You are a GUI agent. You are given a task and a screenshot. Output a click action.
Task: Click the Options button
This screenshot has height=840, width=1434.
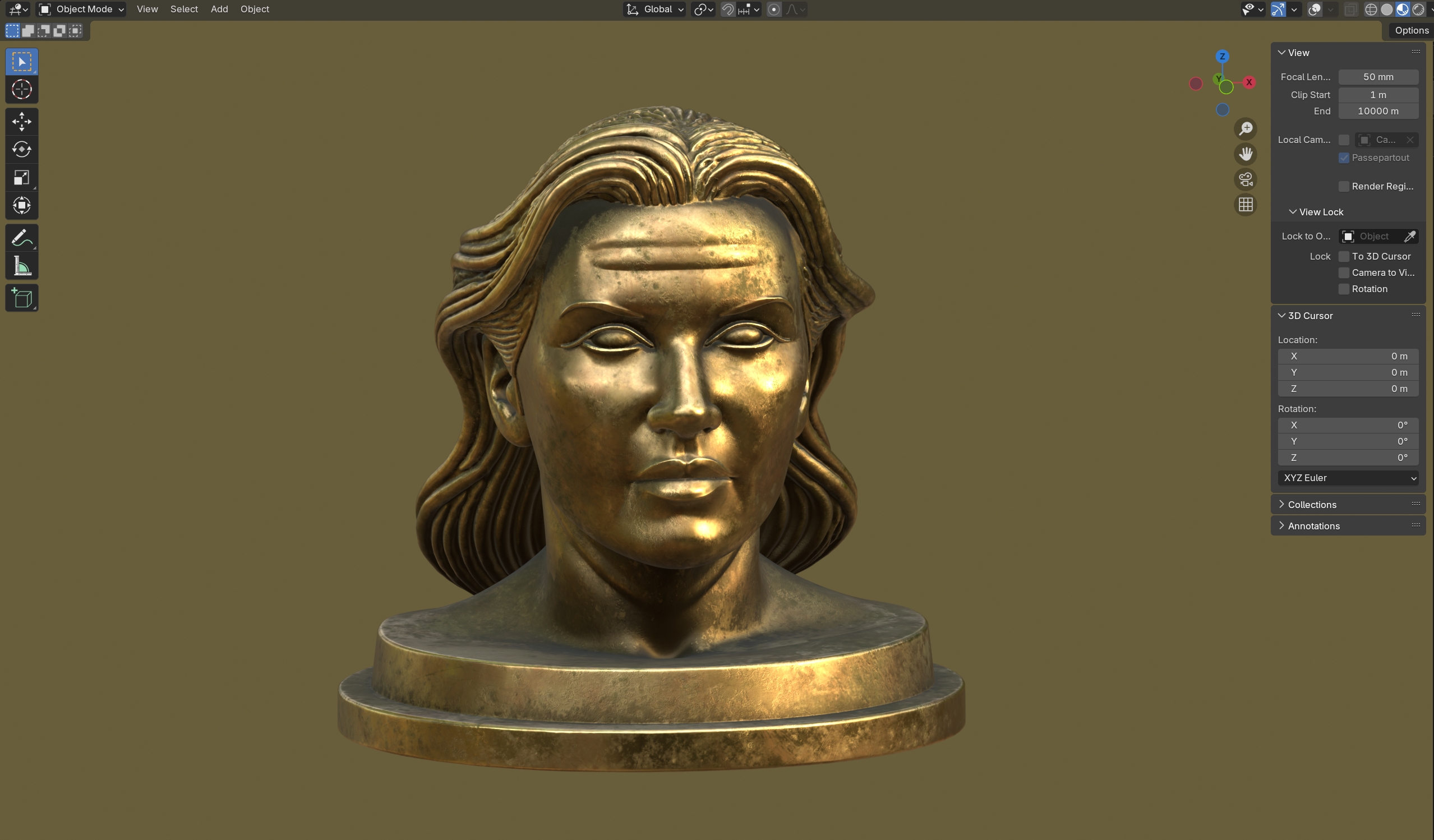pos(1411,31)
